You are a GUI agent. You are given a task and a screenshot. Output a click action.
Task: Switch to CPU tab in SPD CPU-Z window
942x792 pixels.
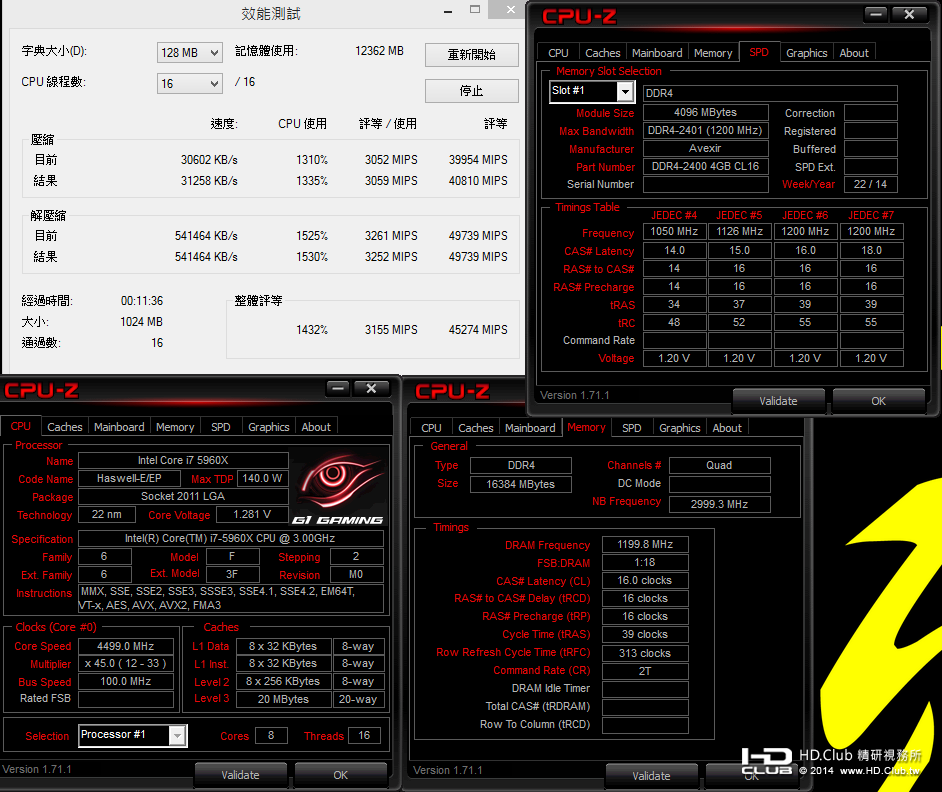558,53
